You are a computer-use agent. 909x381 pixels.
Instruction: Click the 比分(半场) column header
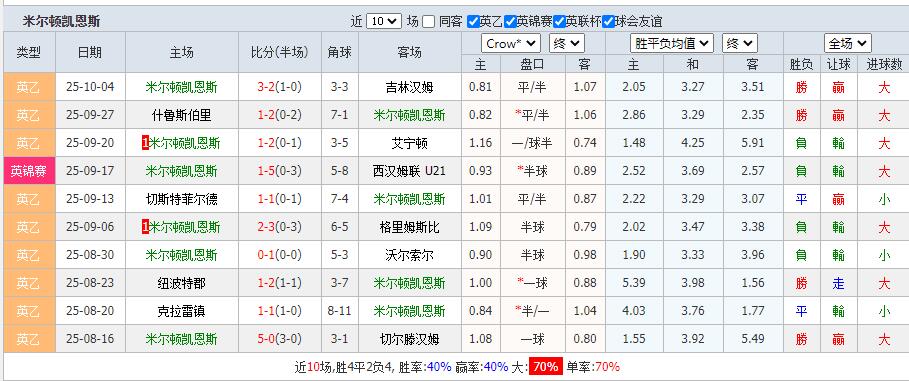(279, 52)
